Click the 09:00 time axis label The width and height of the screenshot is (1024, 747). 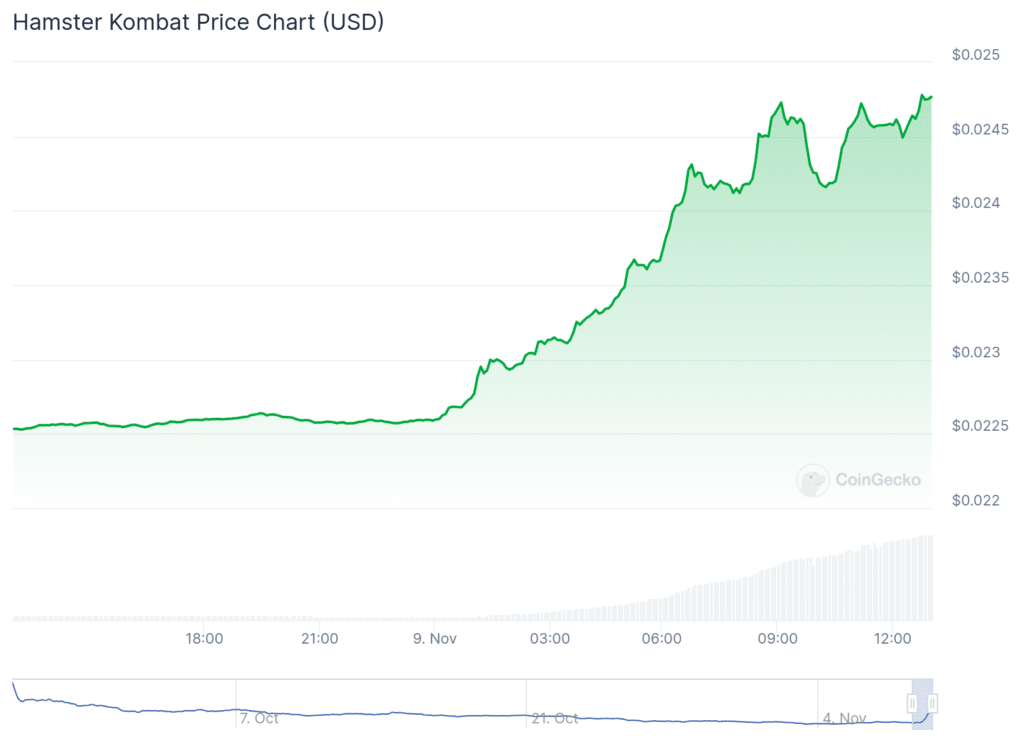tap(778, 638)
